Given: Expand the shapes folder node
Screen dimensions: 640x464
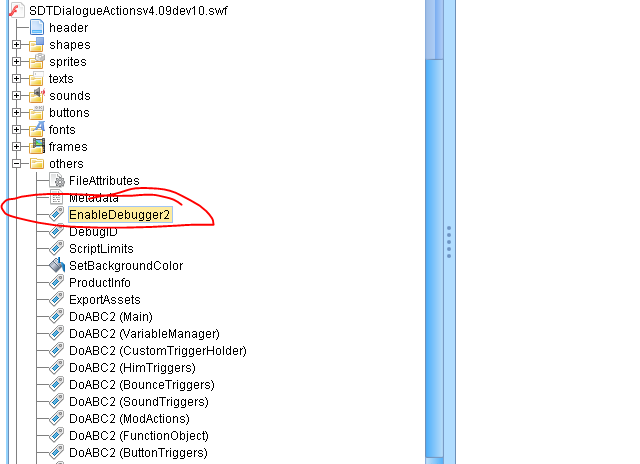Looking at the screenshot, I should click(x=17, y=45).
